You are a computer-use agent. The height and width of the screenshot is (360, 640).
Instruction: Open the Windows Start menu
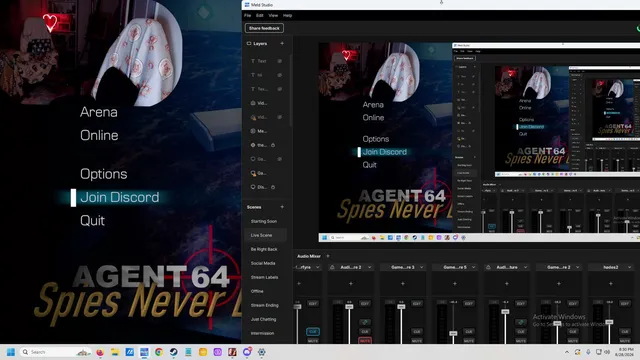point(11,352)
